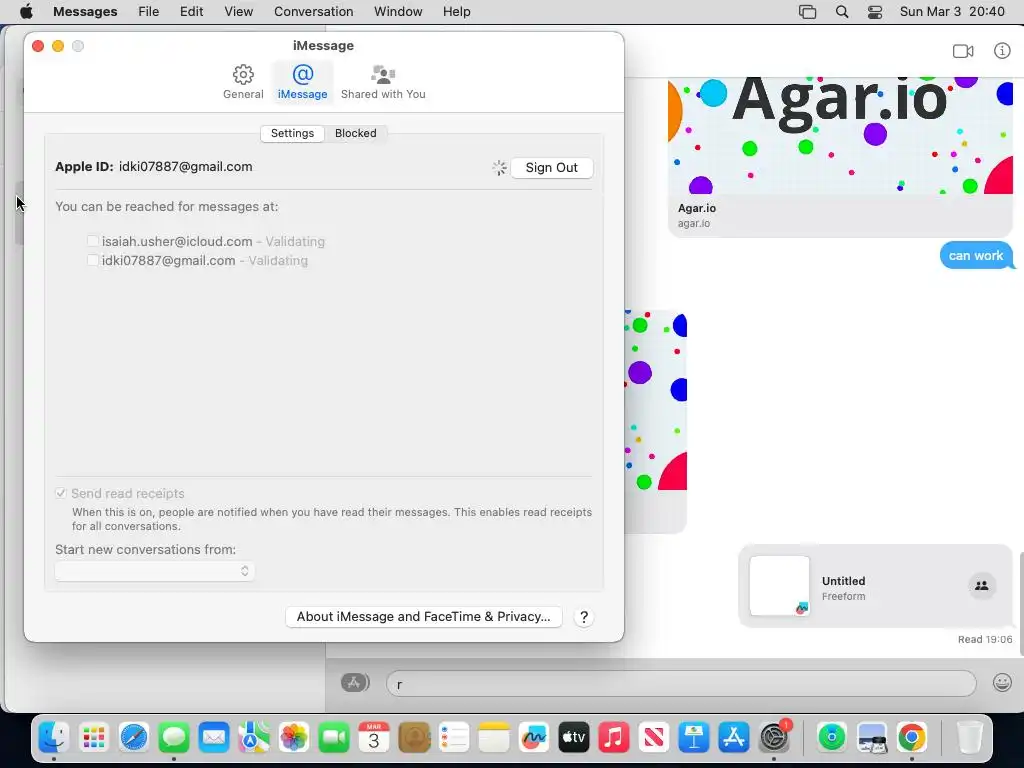Click the collaborators icon on Freeform card
The width and height of the screenshot is (1024, 768).
tap(982, 586)
